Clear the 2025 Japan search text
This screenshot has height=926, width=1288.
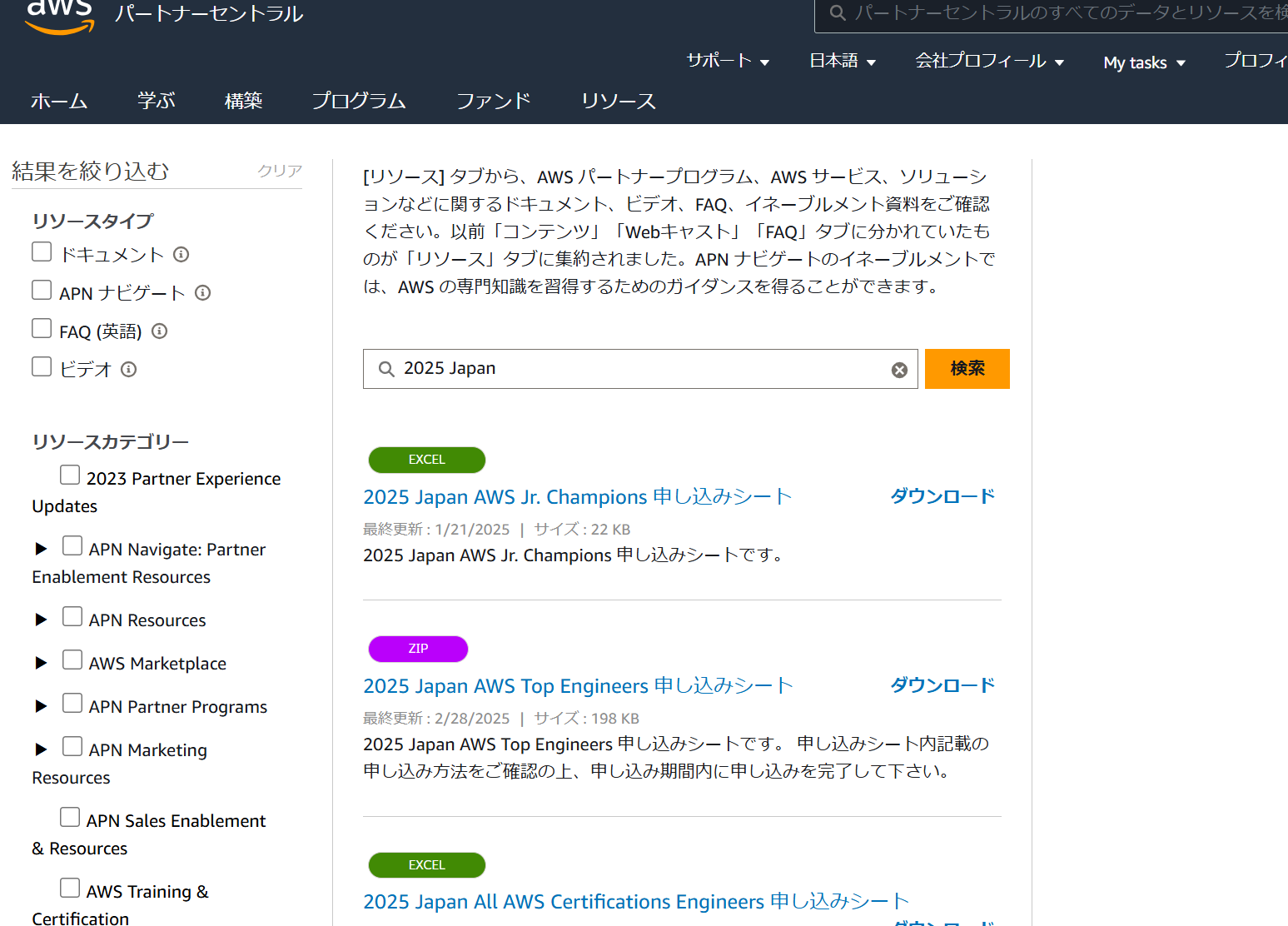tap(899, 370)
